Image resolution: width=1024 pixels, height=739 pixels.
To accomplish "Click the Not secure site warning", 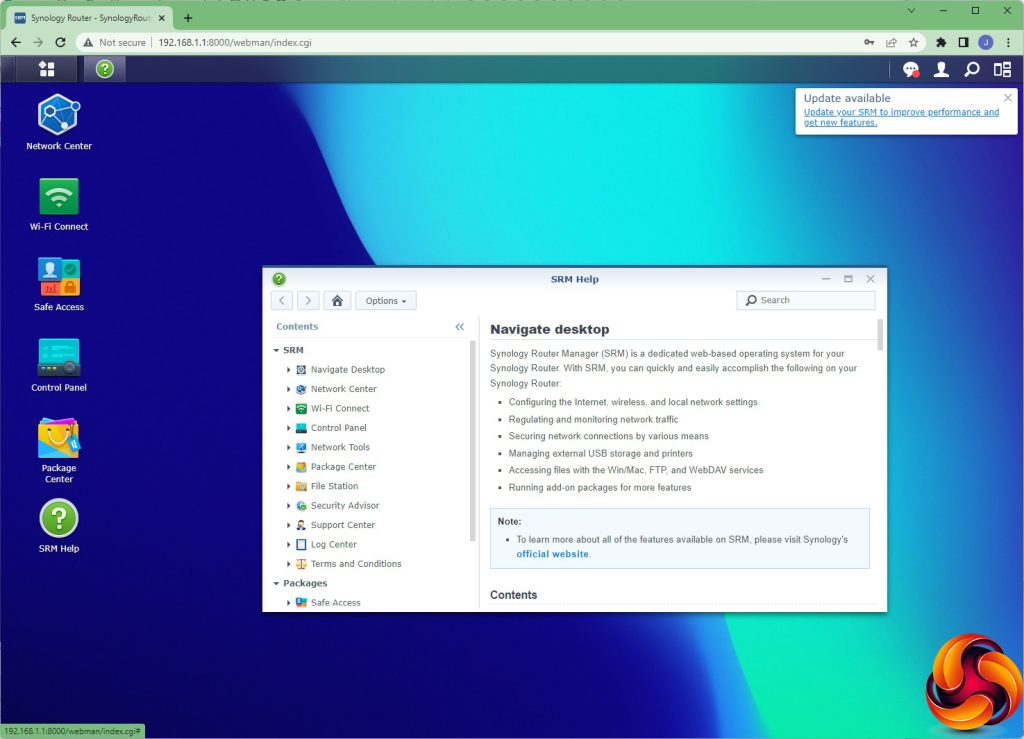I will [x=115, y=42].
